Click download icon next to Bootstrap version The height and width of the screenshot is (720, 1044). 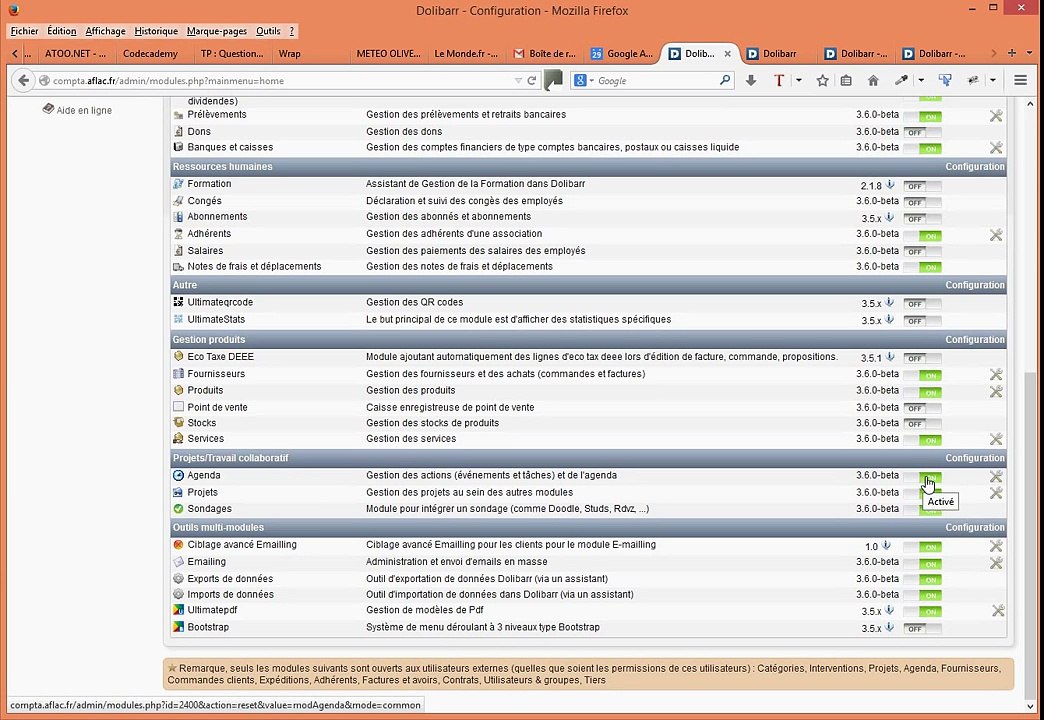tap(890, 627)
